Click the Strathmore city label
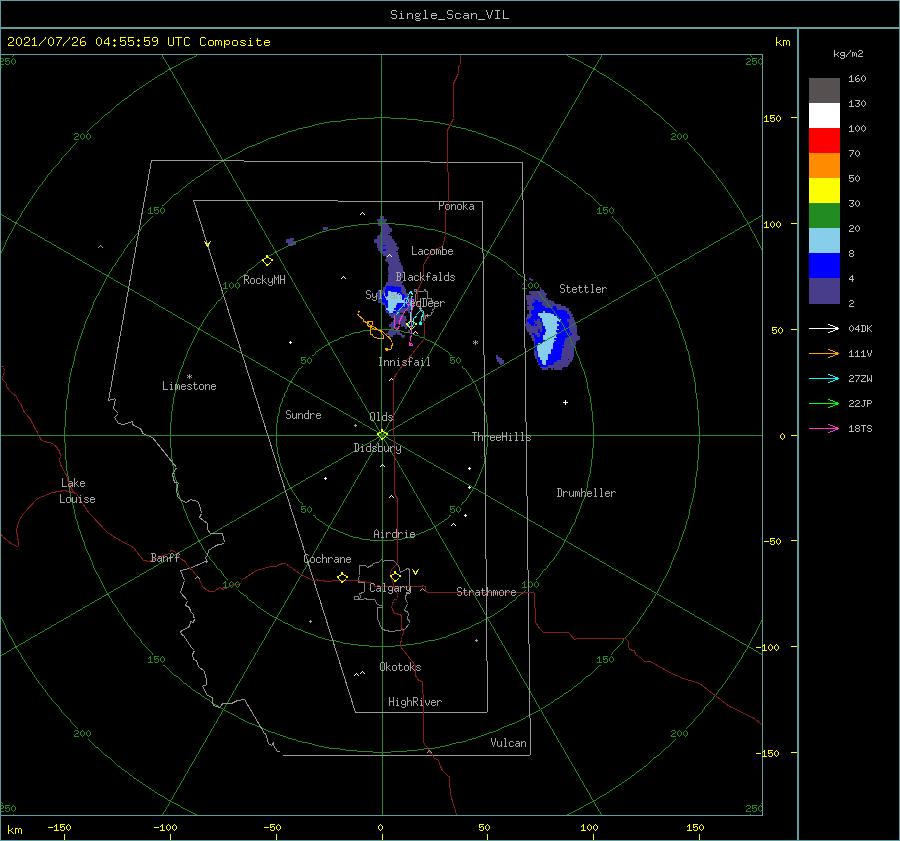The height and width of the screenshot is (841, 900). (486, 592)
